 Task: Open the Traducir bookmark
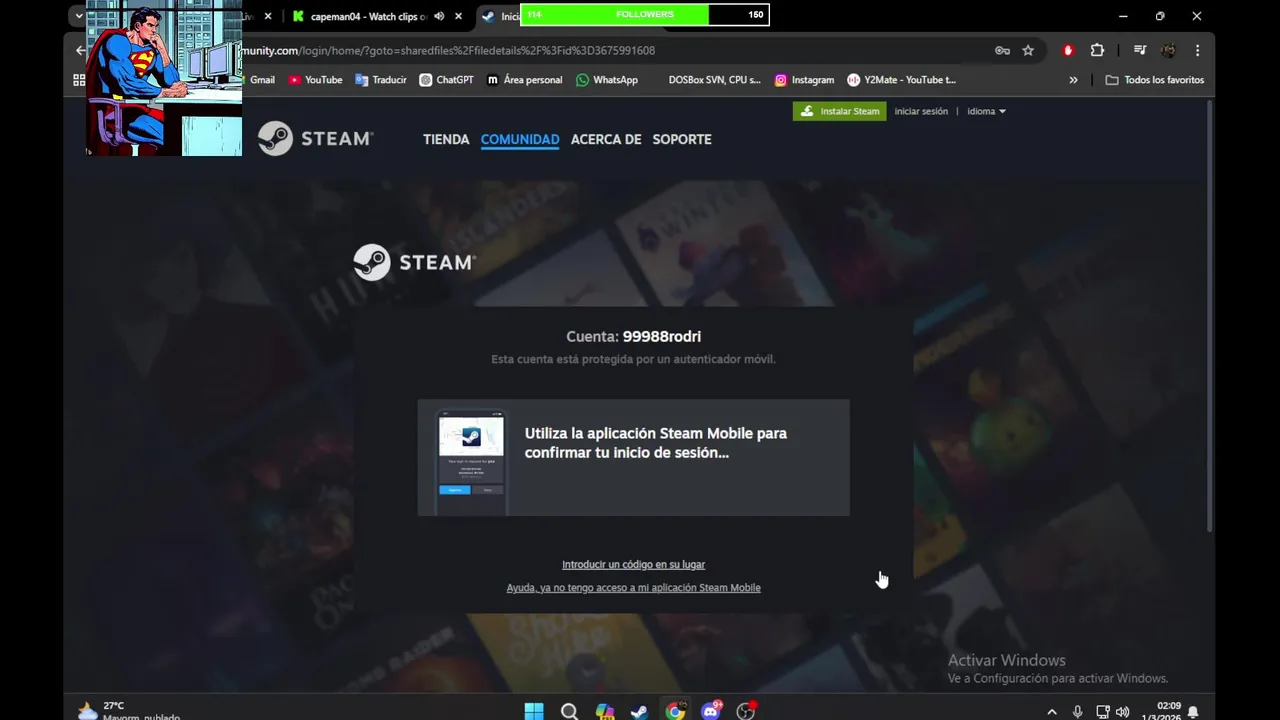point(381,80)
